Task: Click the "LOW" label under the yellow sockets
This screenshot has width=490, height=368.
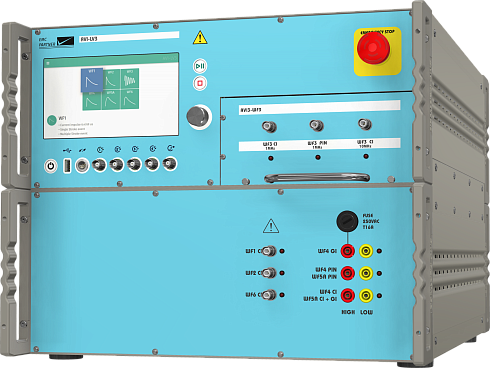Action: (x=366, y=312)
